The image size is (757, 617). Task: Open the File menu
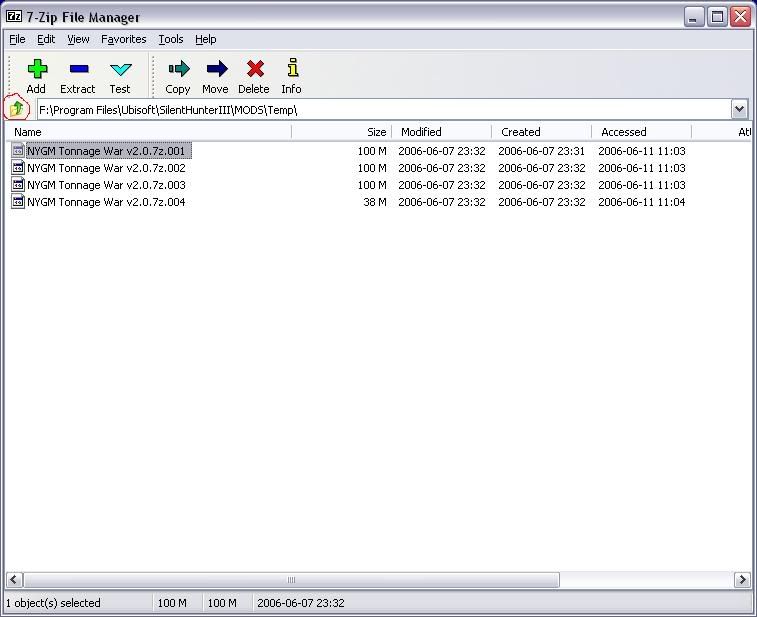17,39
